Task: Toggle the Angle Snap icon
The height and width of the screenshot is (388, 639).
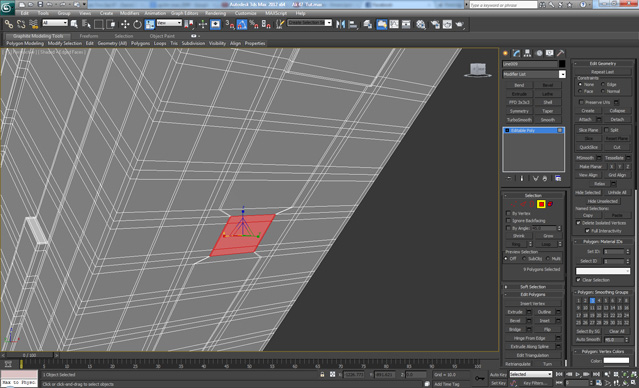Action: [242, 24]
